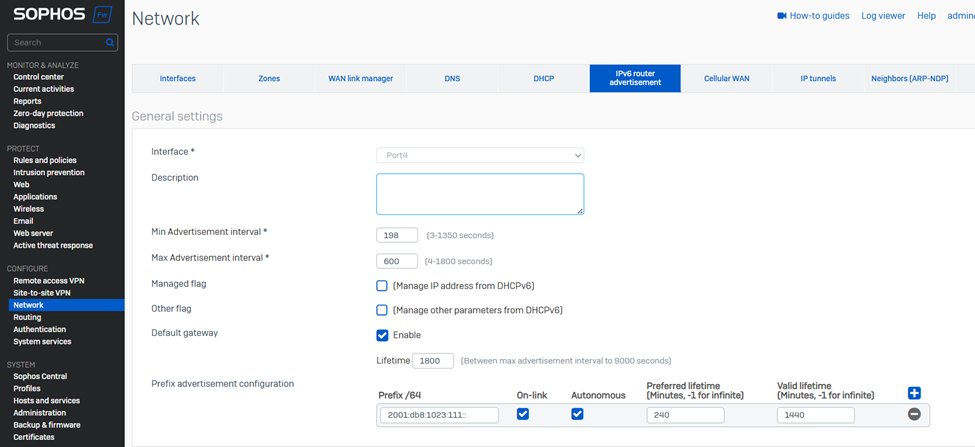Go to Rules and policies in sidebar

(45, 160)
